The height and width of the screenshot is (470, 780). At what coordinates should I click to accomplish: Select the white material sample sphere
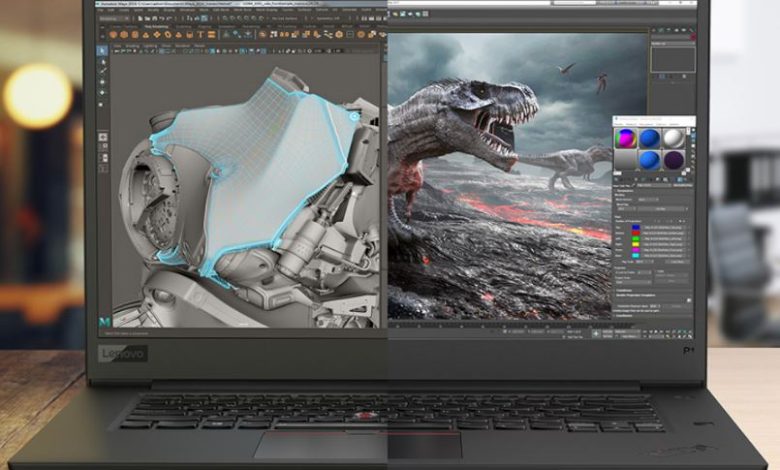(x=673, y=138)
